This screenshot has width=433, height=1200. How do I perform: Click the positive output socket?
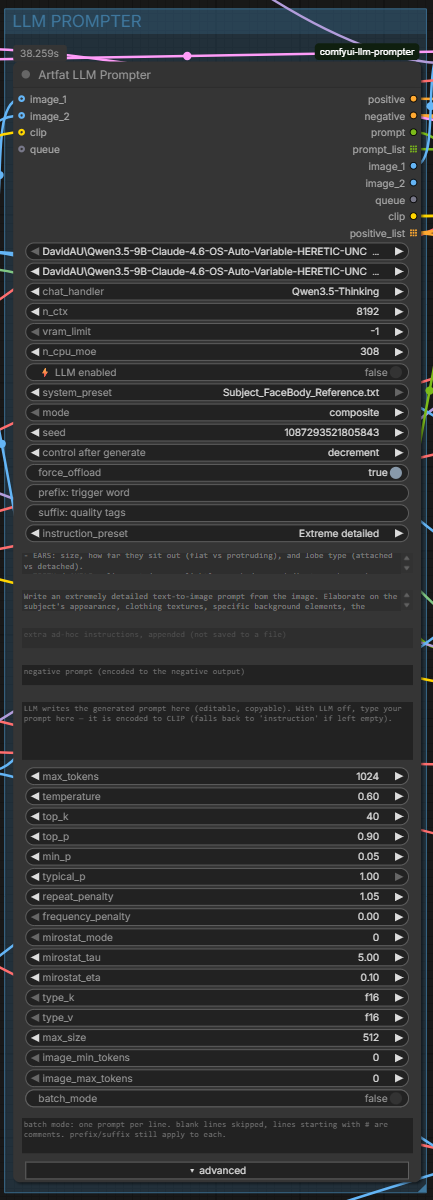coord(414,100)
